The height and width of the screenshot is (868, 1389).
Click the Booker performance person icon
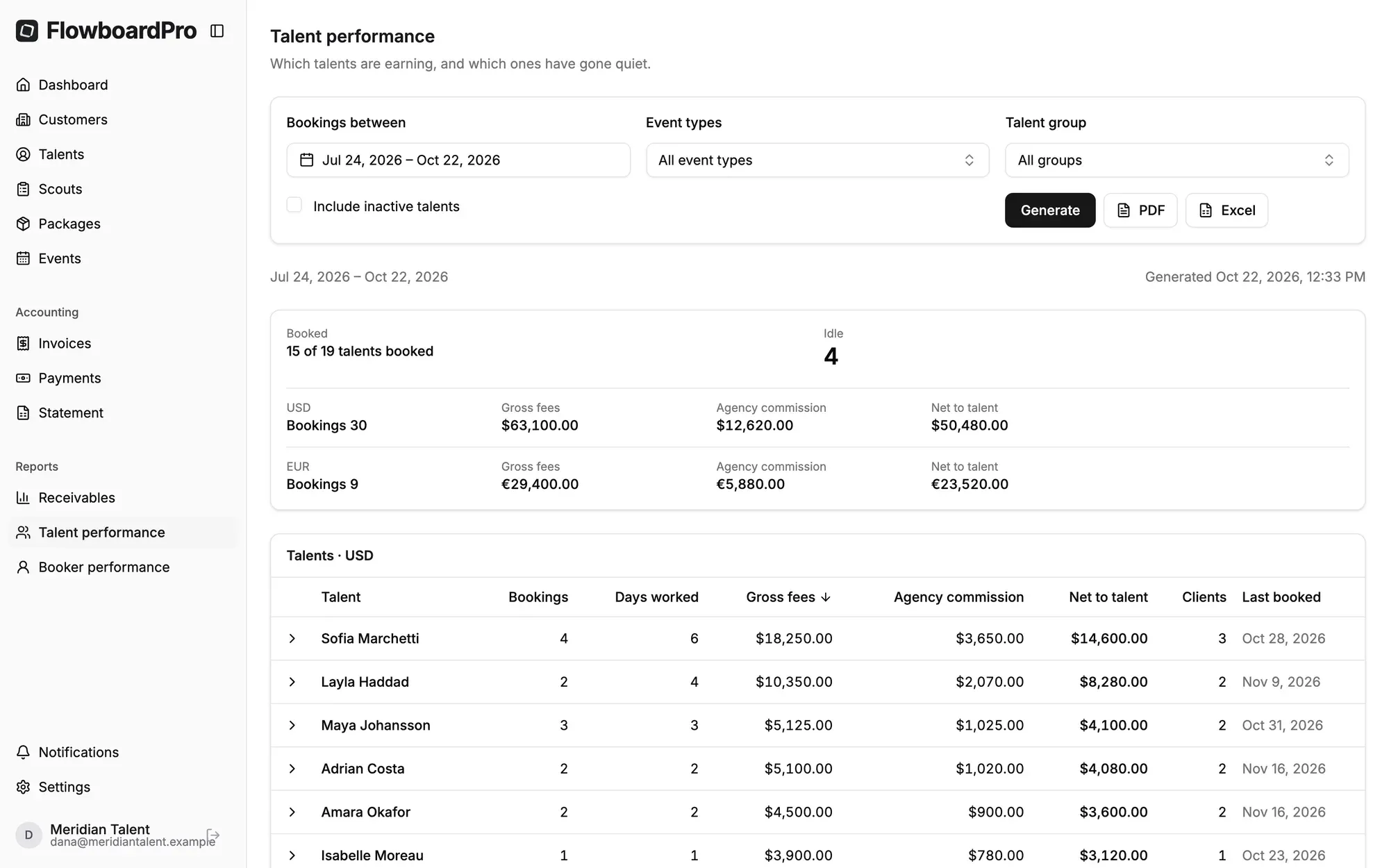[24, 567]
